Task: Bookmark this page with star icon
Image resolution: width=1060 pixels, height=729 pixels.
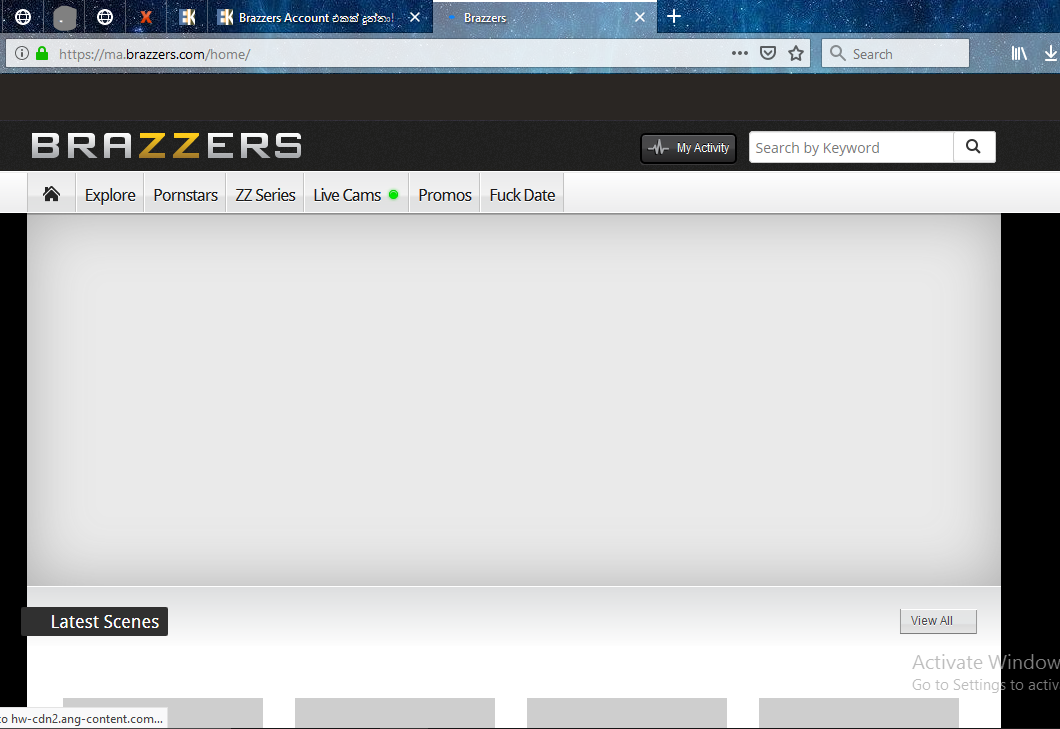Action: [796, 53]
